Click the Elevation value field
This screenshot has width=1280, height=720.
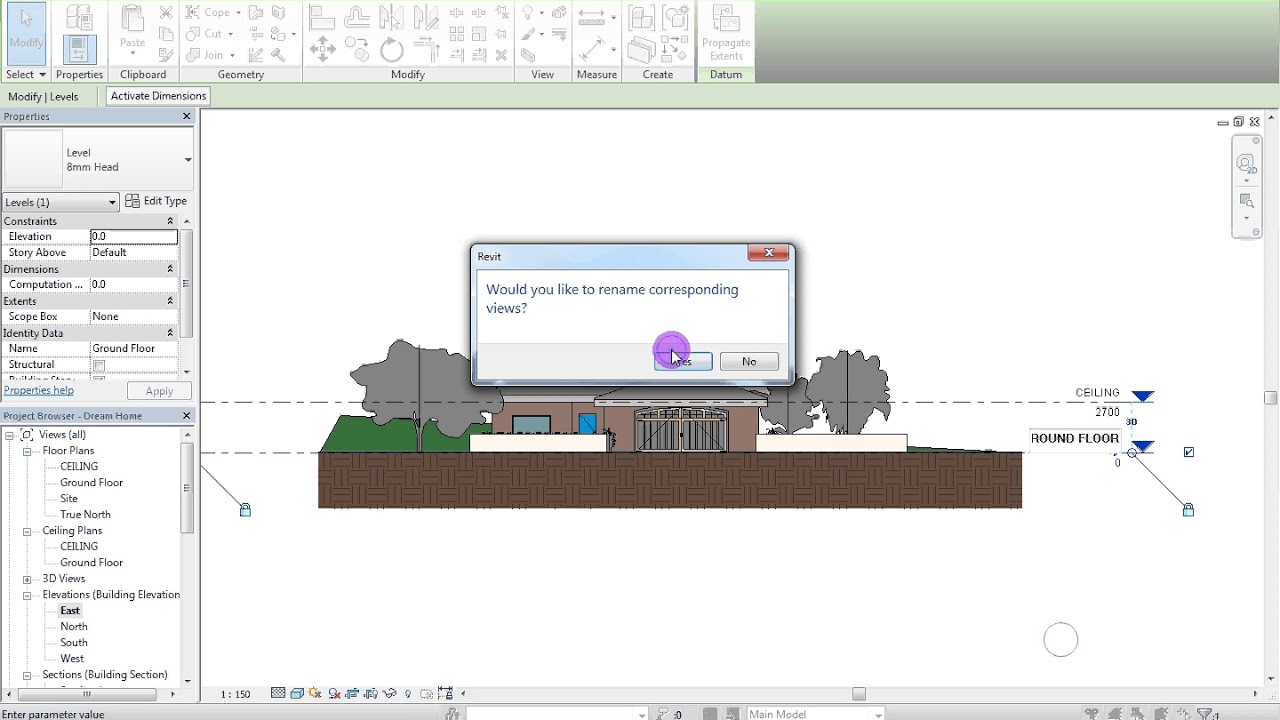(x=134, y=237)
